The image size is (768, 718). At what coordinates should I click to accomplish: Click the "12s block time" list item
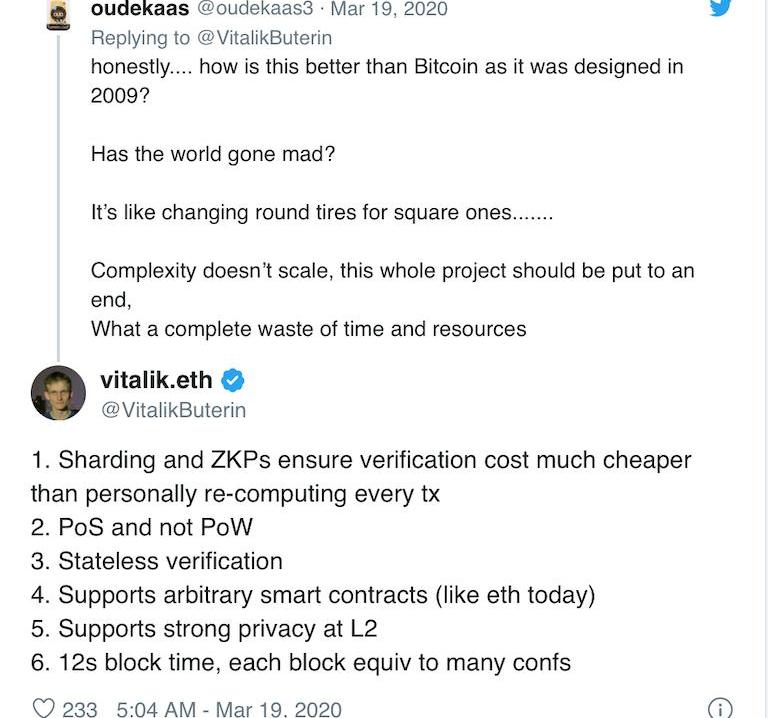[300, 662]
